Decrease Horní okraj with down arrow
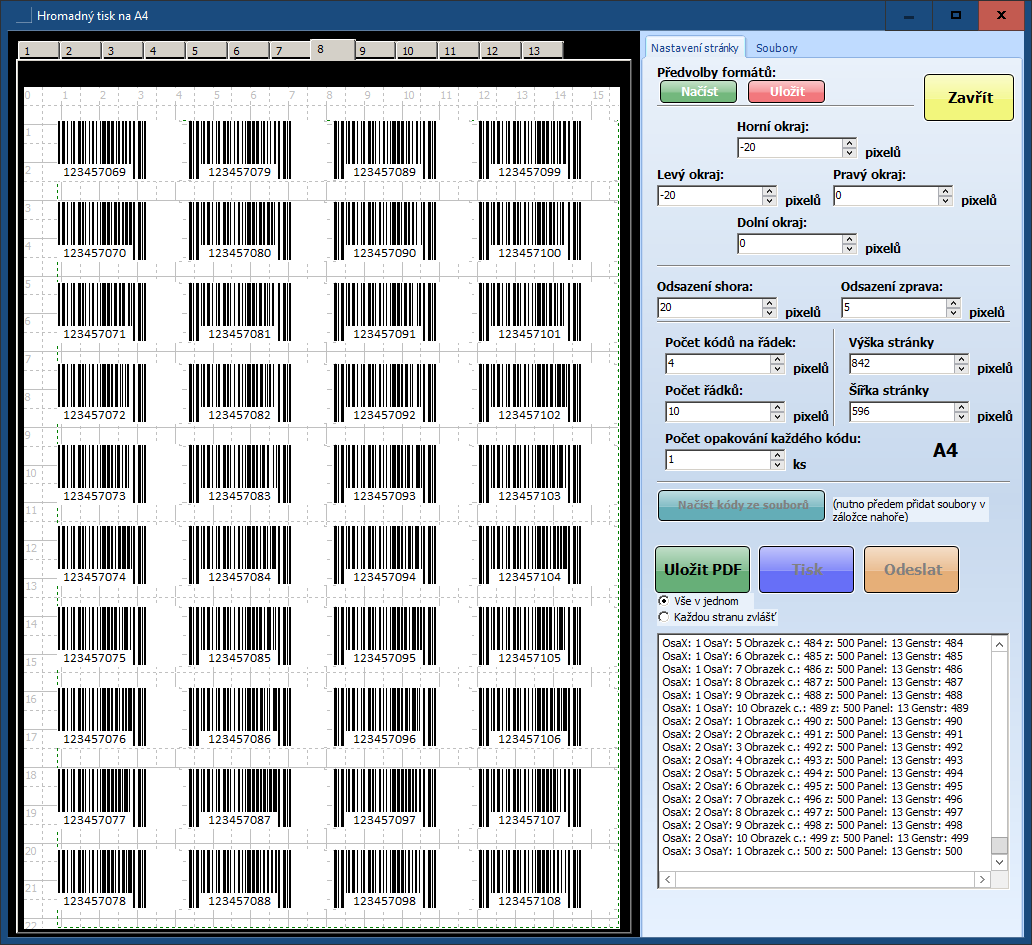The width and height of the screenshot is (1032, 945). point(849,153)
